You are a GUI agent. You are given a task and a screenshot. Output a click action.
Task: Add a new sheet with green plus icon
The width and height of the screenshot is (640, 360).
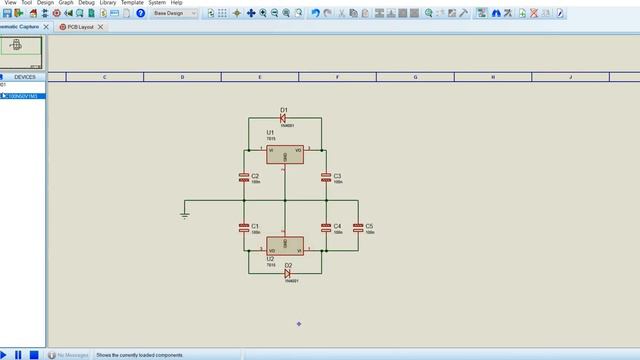522,13
